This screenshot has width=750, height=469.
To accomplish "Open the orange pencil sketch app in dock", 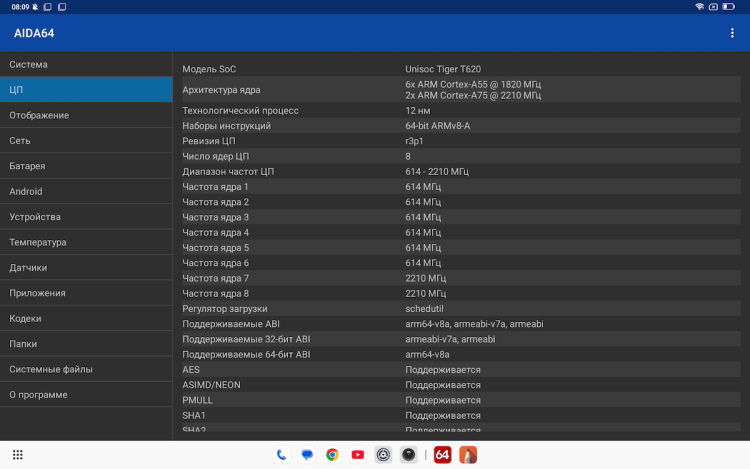I will coord(468,455).
